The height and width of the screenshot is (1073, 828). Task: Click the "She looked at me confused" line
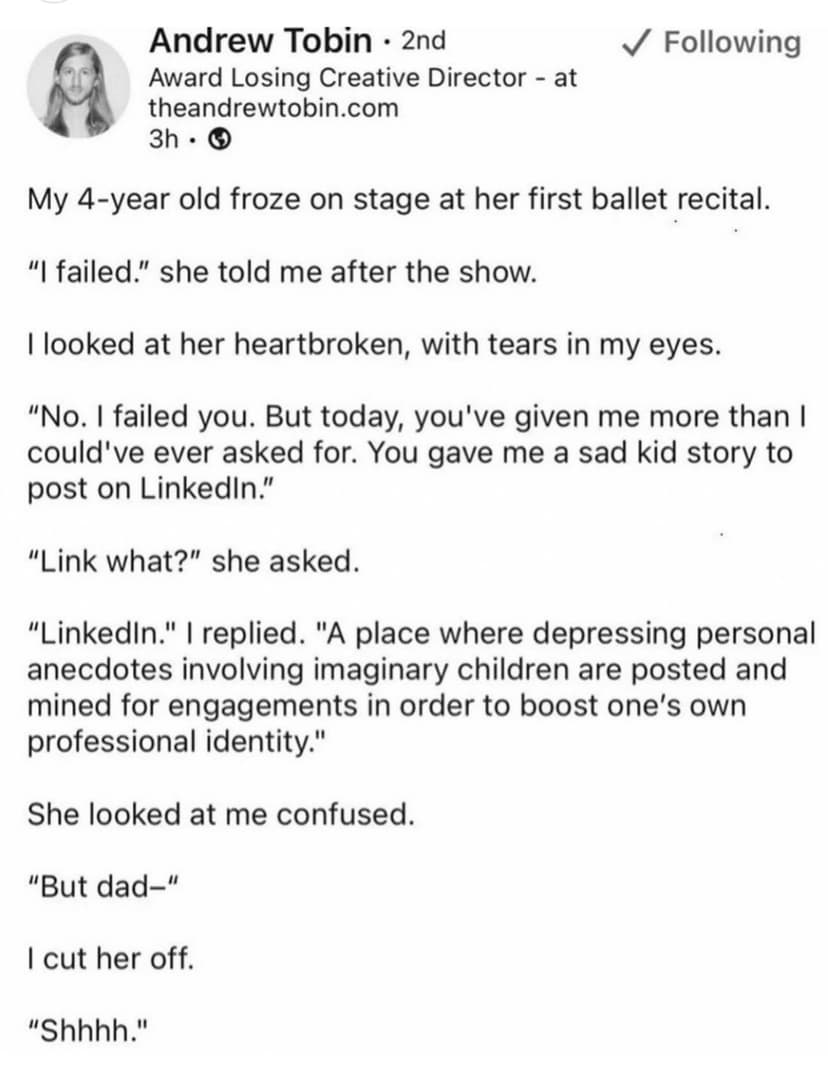point(220,813)
